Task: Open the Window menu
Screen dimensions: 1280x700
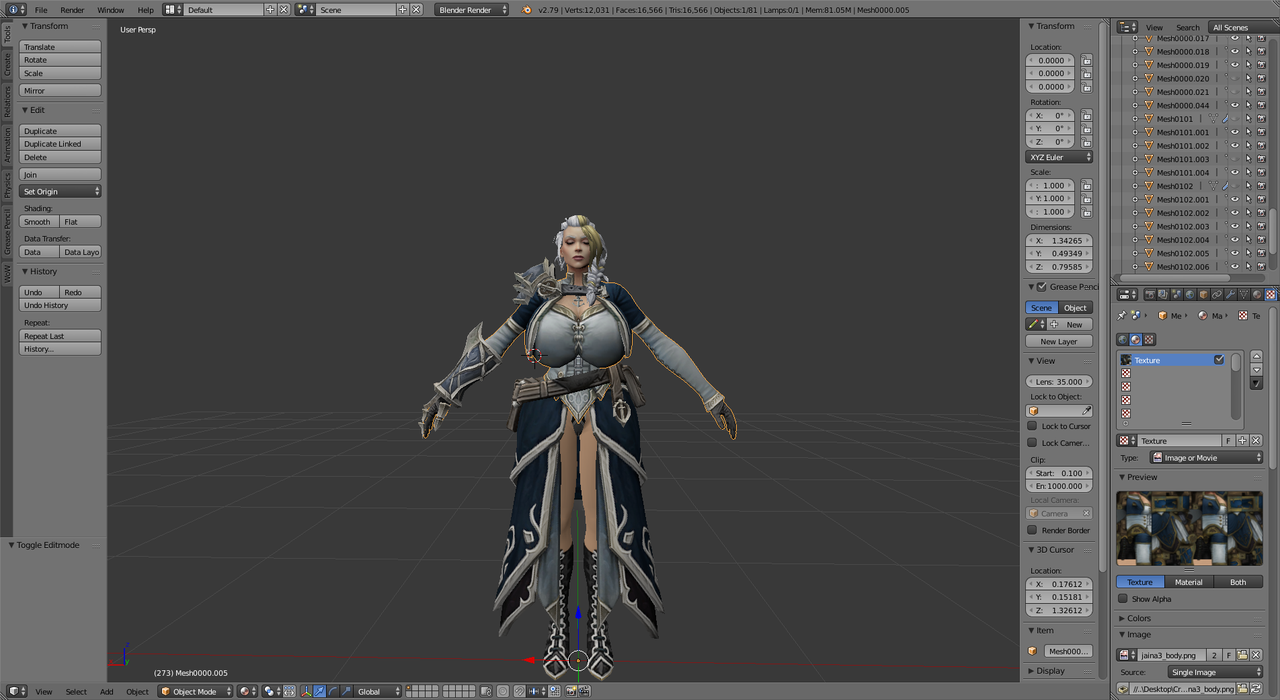Action: 111,9
